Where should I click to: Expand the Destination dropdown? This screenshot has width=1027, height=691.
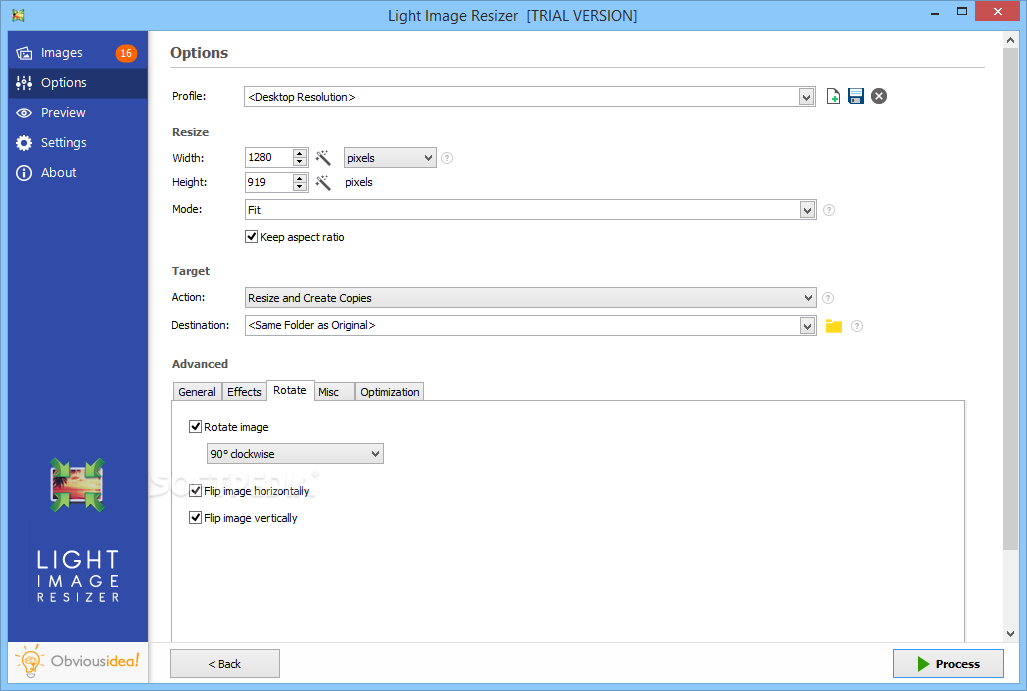[x=807, y=326]
